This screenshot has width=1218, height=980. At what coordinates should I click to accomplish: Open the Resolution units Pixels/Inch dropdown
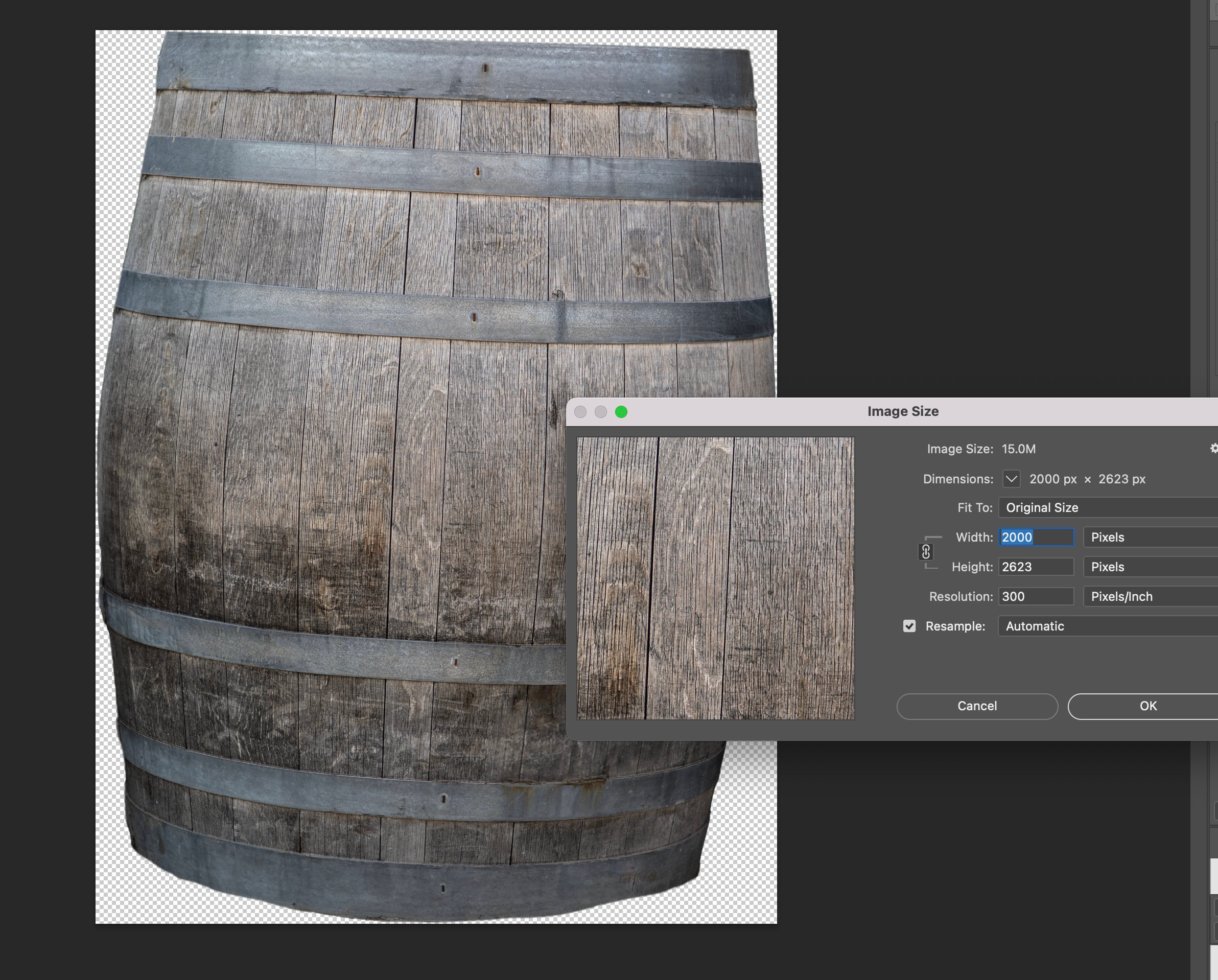[x=1148, y=596]
